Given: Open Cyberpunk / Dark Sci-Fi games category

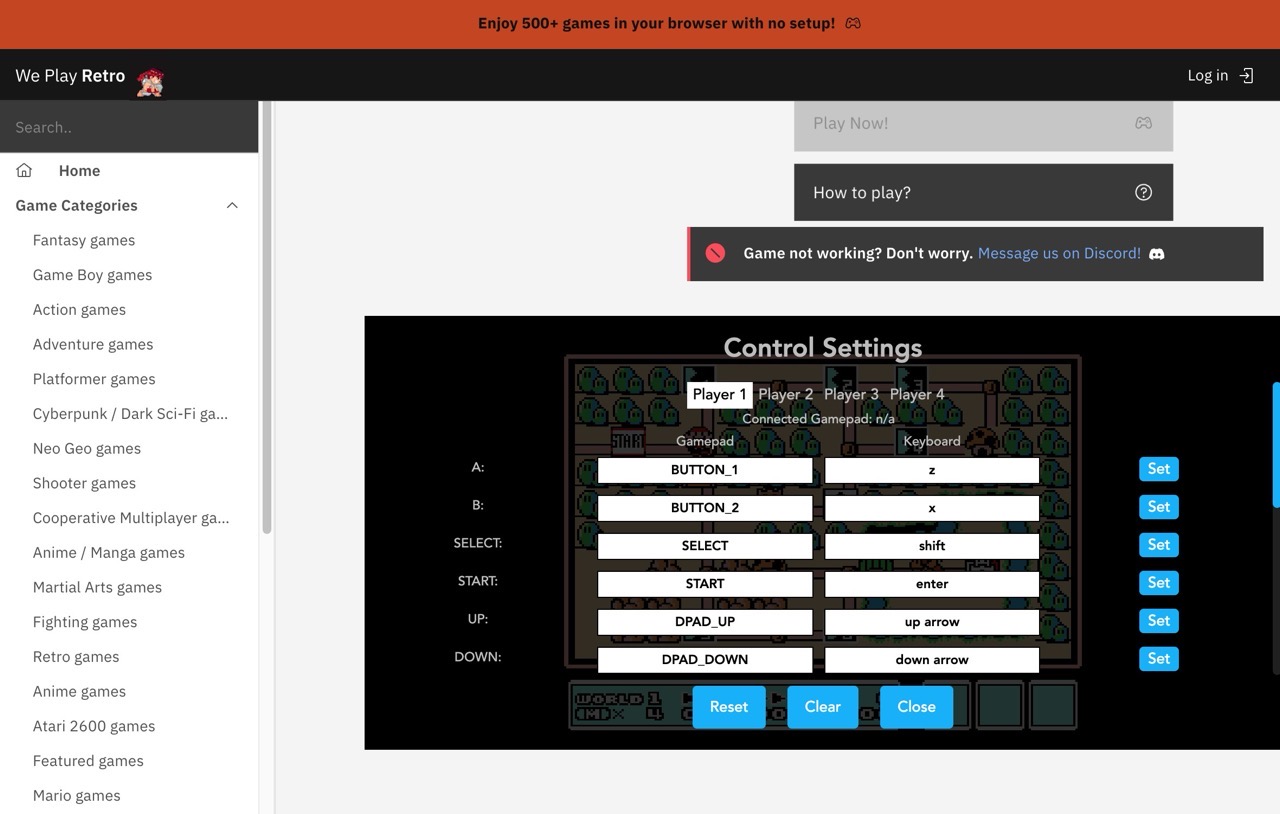Looking at the screenshot, I should 130,414.
